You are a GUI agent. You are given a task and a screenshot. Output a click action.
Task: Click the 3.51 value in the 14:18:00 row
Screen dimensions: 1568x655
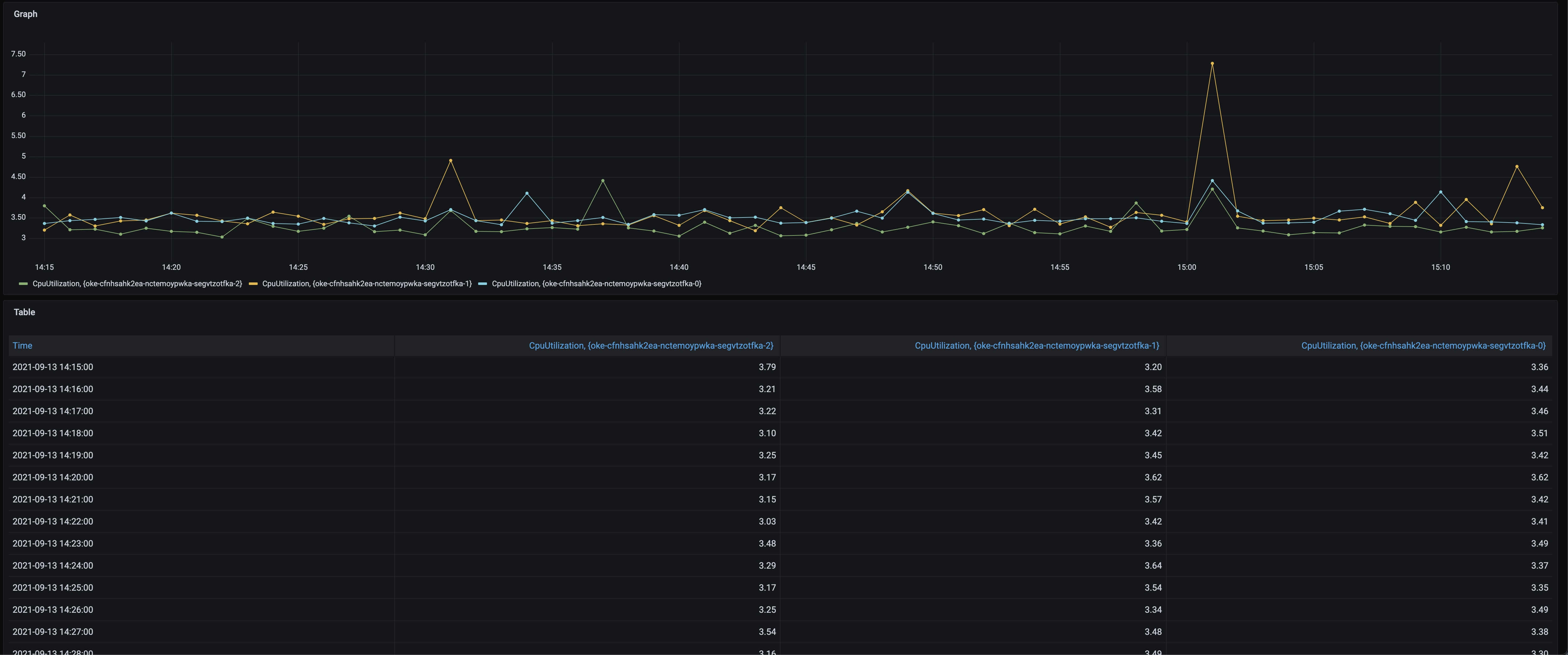(1539, 433)
